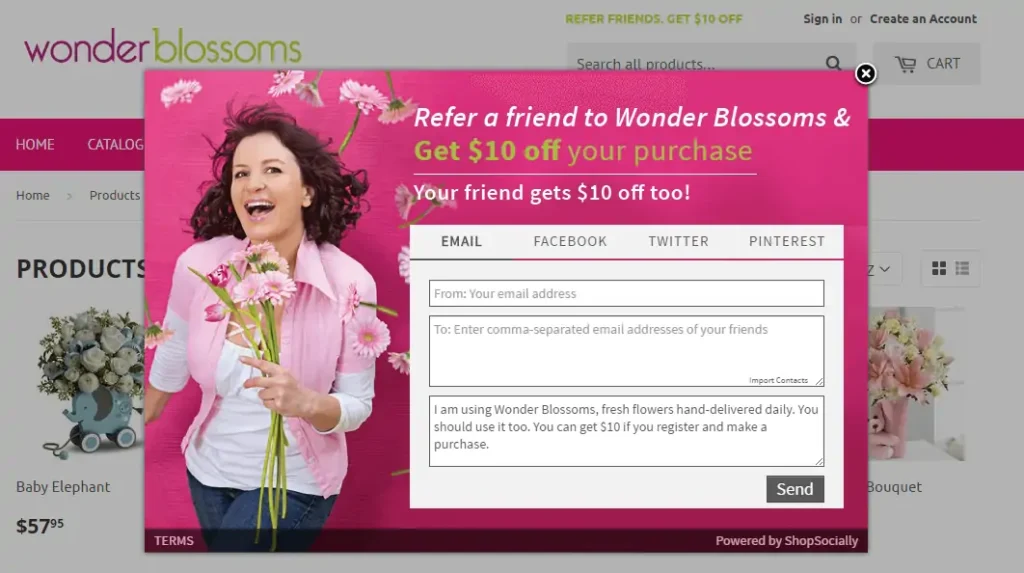This screenshot has width=1024, height=573.
Task: Click the referral message text box
Action: pyautogui.click(x=626, y=431)
